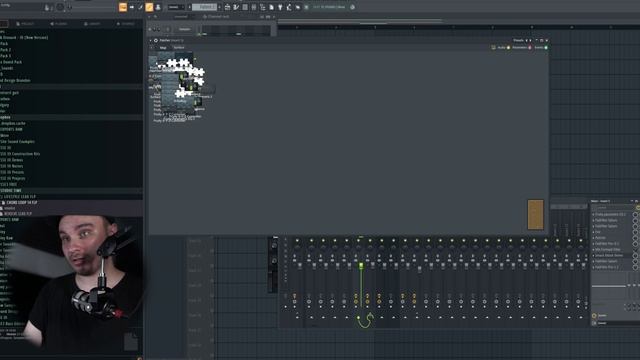This screenshot has height=360, width=640.
Task: Open the Patcher window options gear
Action: coord(156,40)
